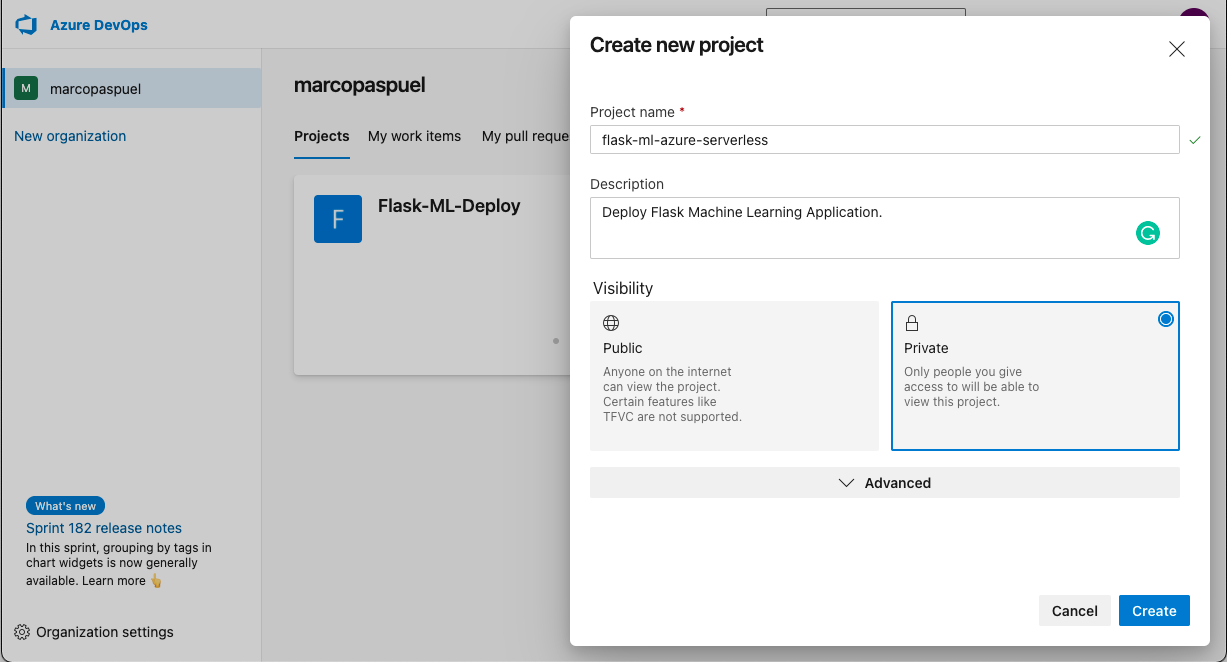This screenshot has width=1227, height=662.
Task: Click the pointing hand emoji after Learn more
Action: 156,581
